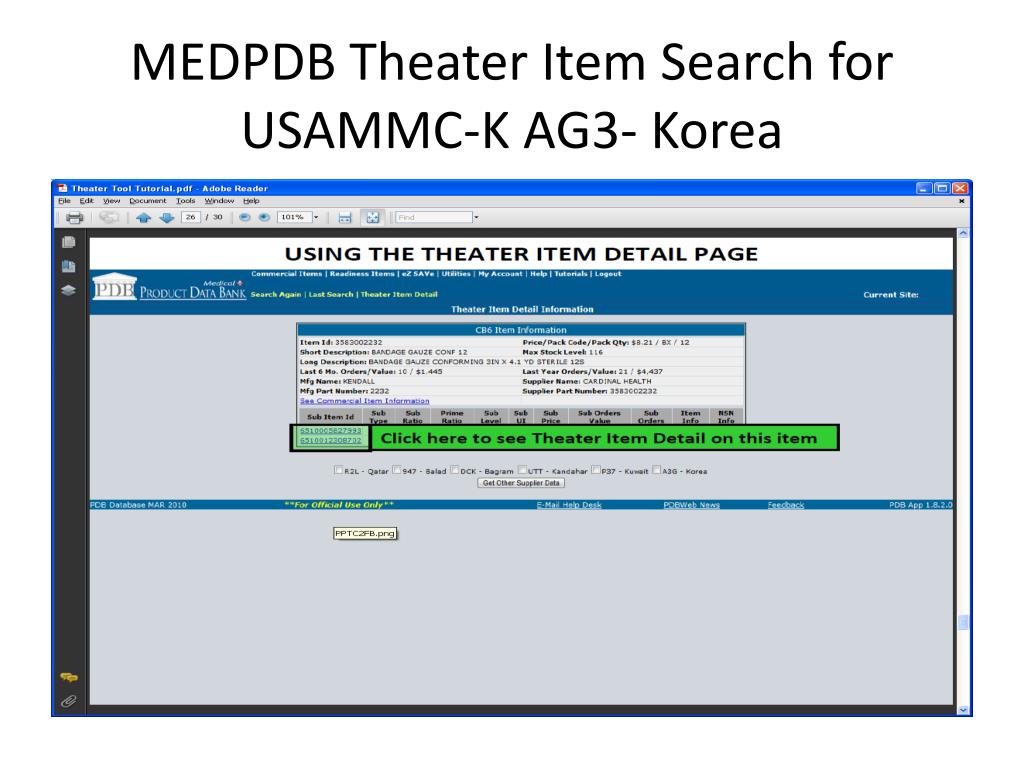Click the Supplier Name CARDINAL HEALTH text
The height and width of the screenshot is (768, 1024).
click(586, 381)
